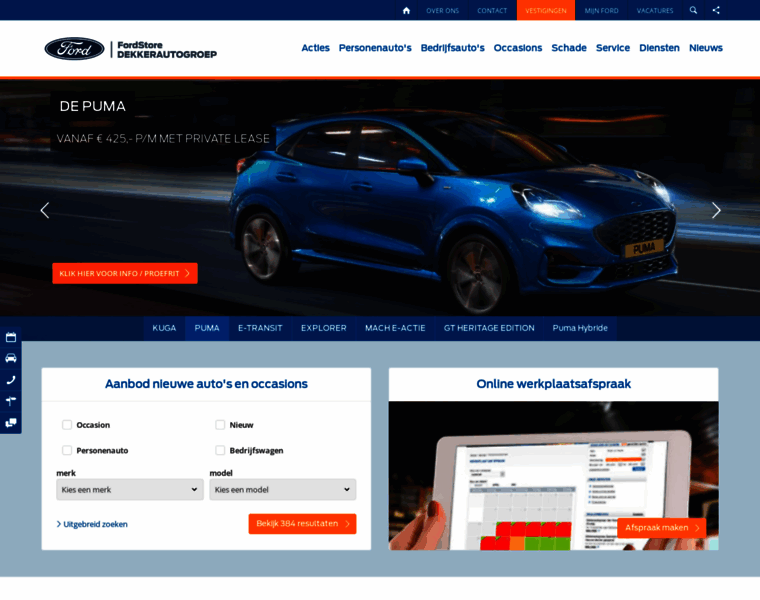Open the VACATURES link
The height and width of the screenshot is (600, 760).
[655, 10]
